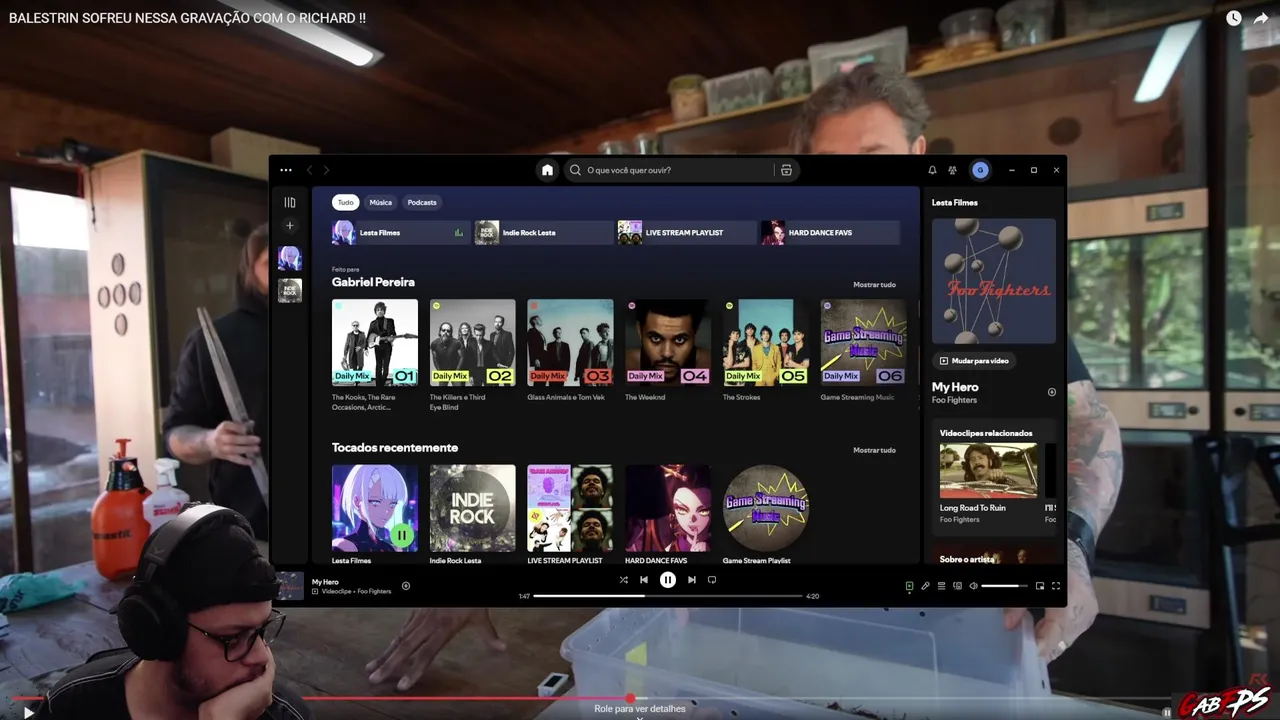Select the Podcasts filter chip
1280x720 pixels.
(422, 202)
